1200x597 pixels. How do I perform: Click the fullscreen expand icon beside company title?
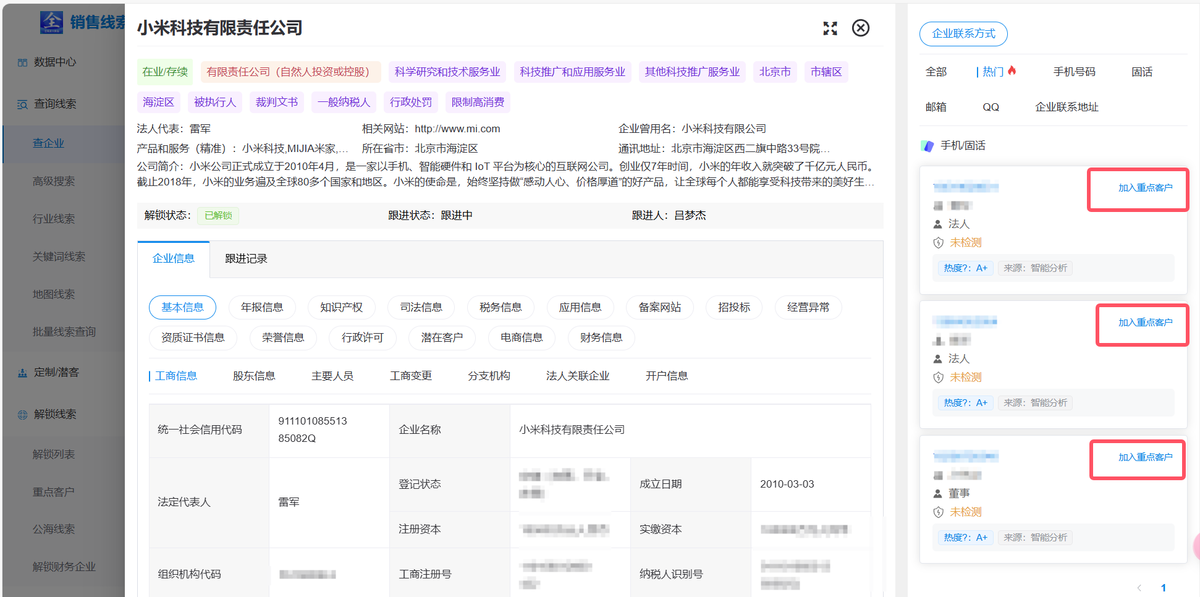point(829,28)
